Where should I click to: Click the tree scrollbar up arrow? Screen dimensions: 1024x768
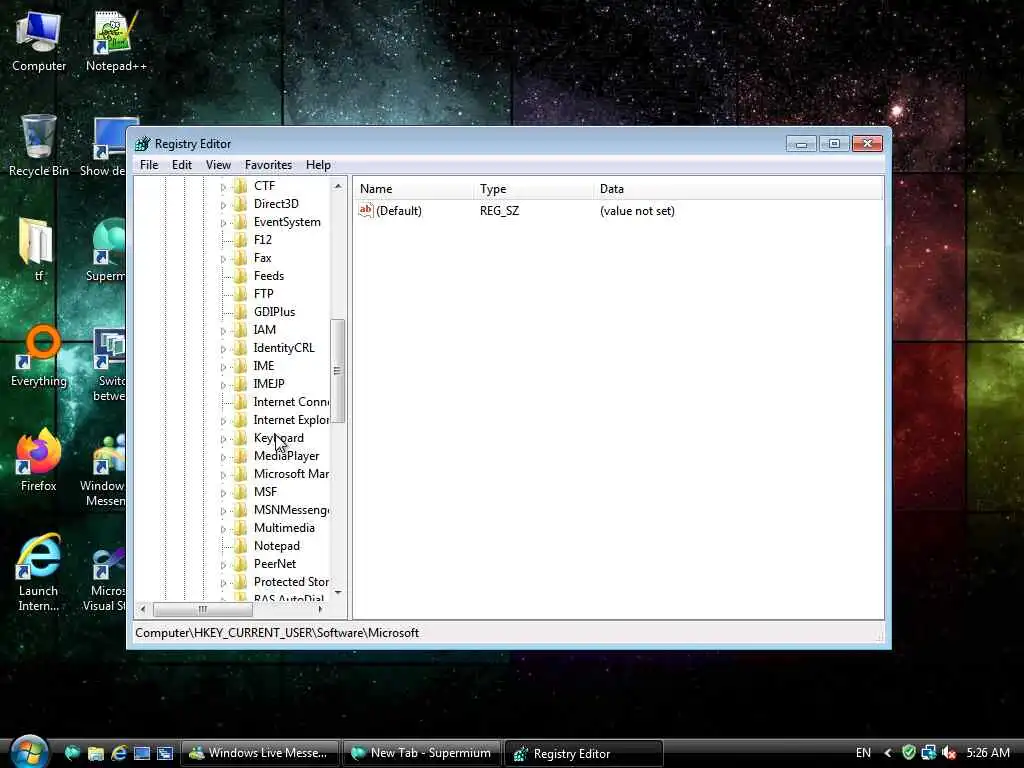point(338,186)
